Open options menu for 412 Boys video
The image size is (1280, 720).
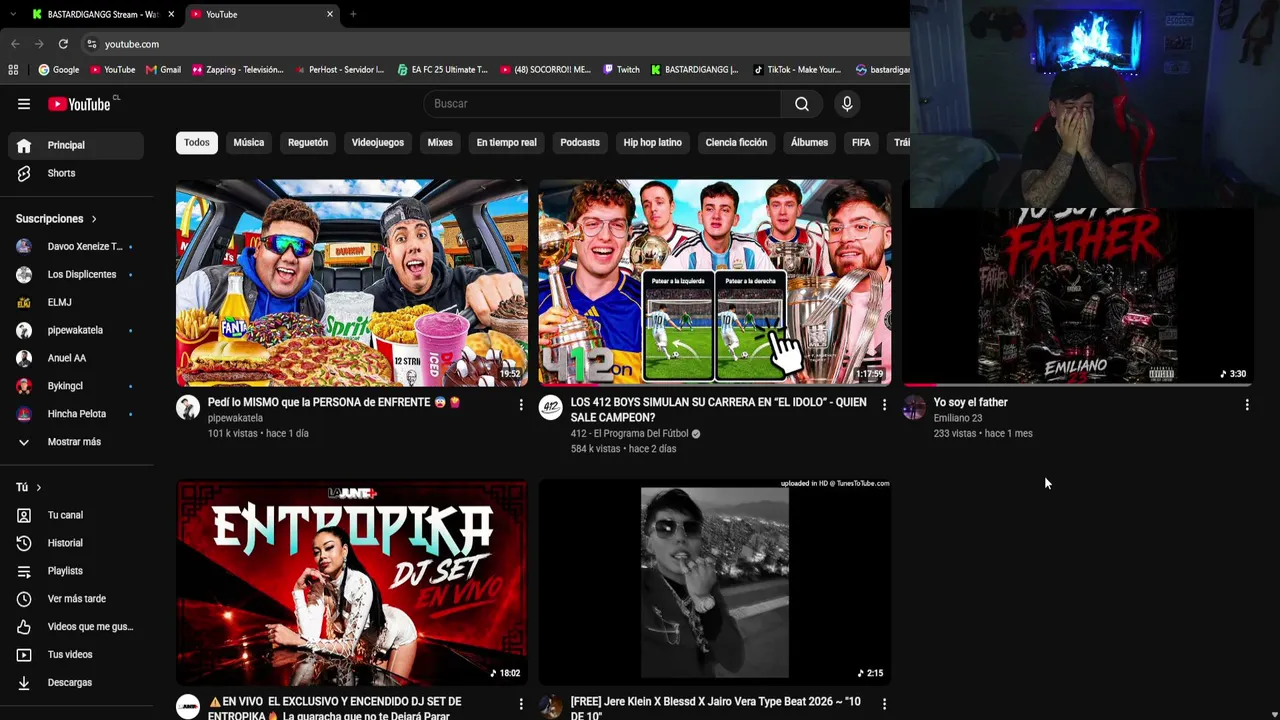(884, 405)
